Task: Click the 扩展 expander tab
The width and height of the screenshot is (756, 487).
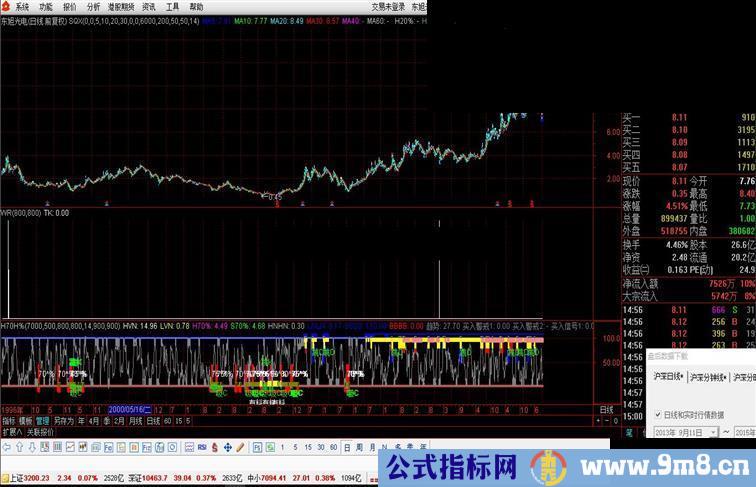Action: (x=11, y=432)
